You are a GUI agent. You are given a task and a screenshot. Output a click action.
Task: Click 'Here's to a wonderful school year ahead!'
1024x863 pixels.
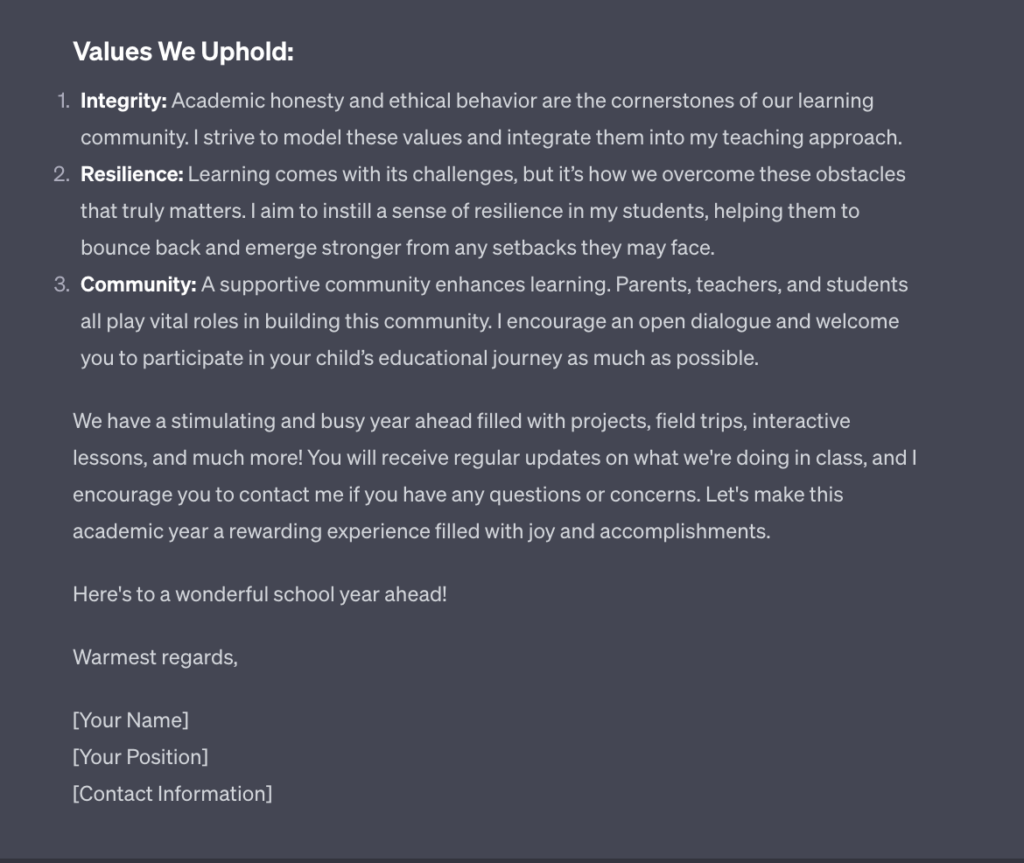pos(260,594)
